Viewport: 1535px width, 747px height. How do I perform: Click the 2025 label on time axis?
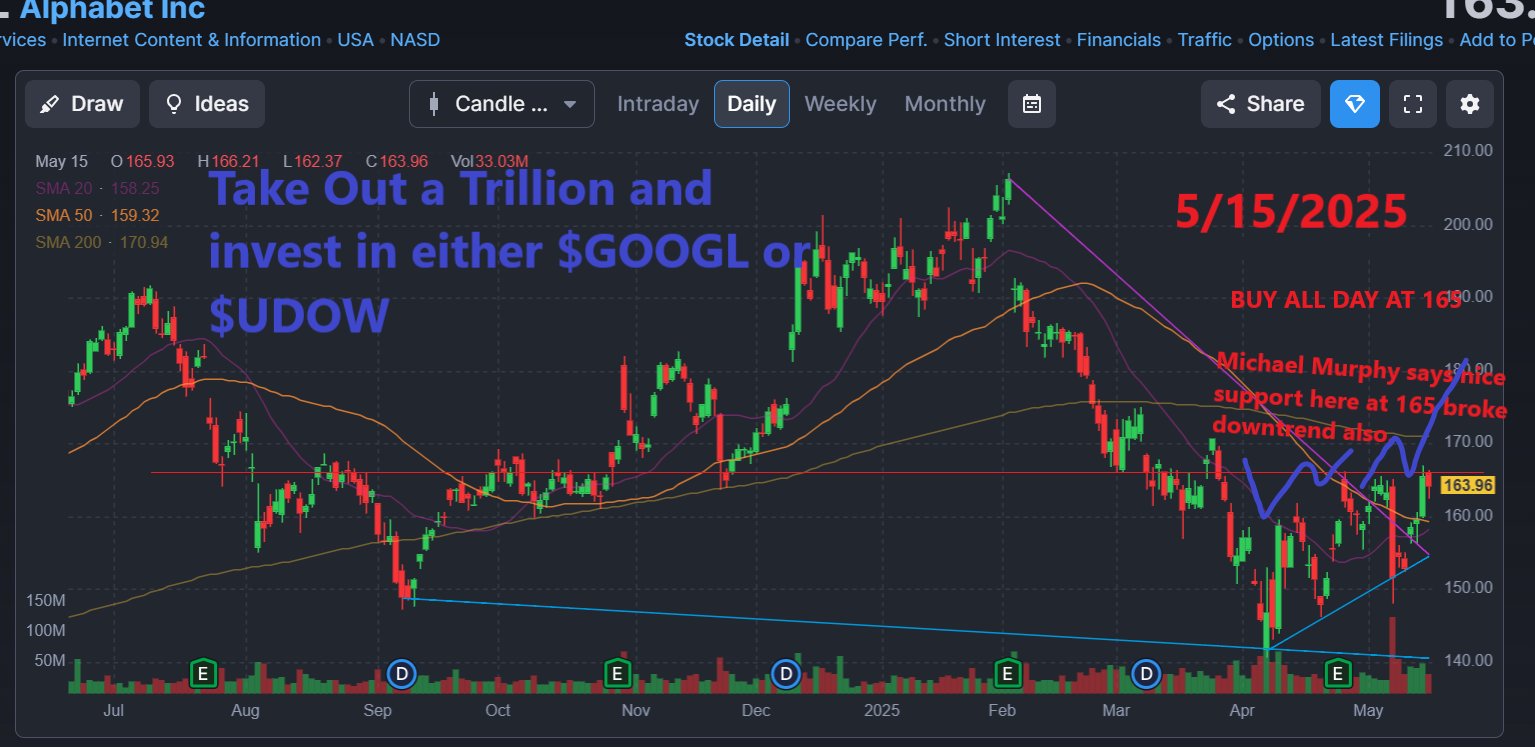click(882, 711)
